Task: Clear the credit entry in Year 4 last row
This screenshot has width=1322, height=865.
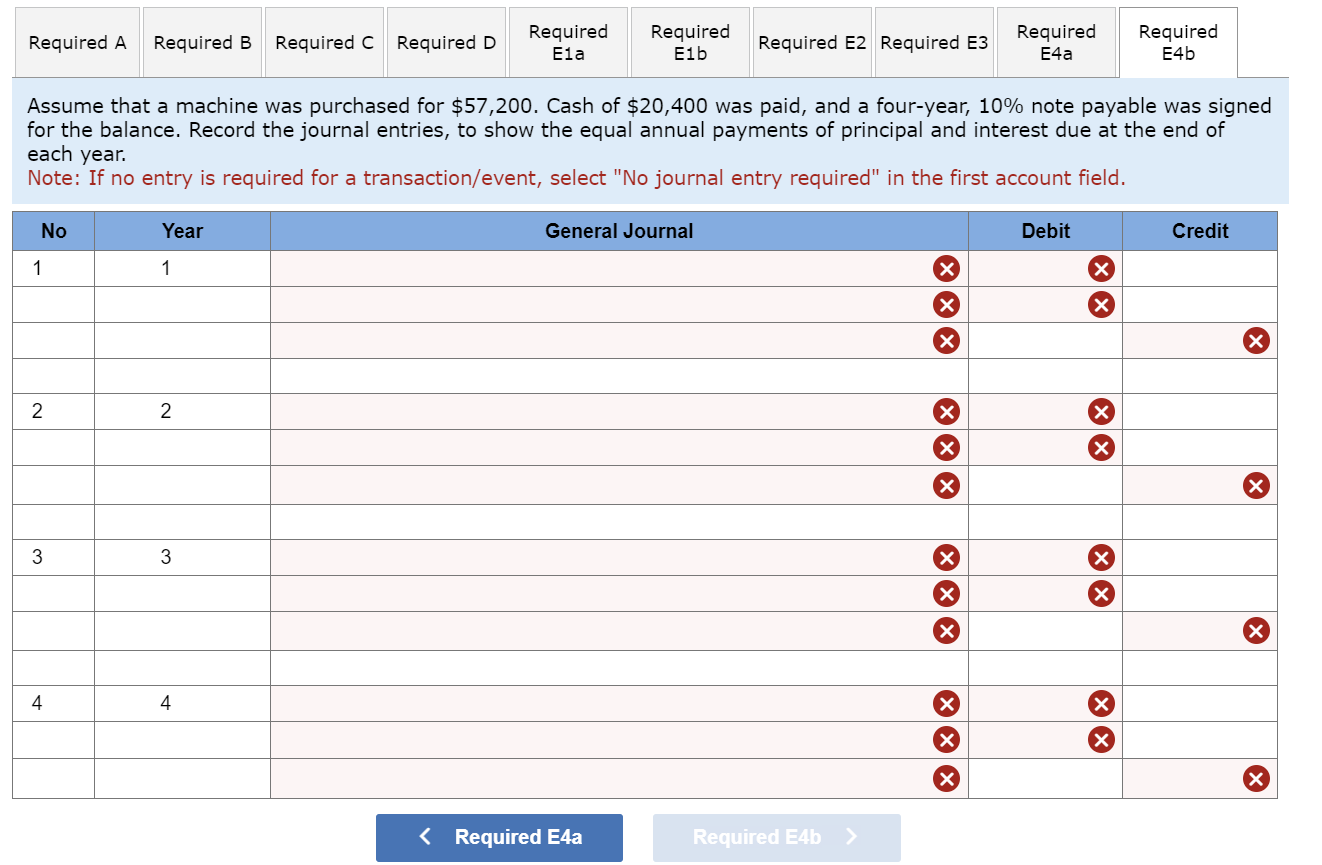Action: [x=1257, y=778]
